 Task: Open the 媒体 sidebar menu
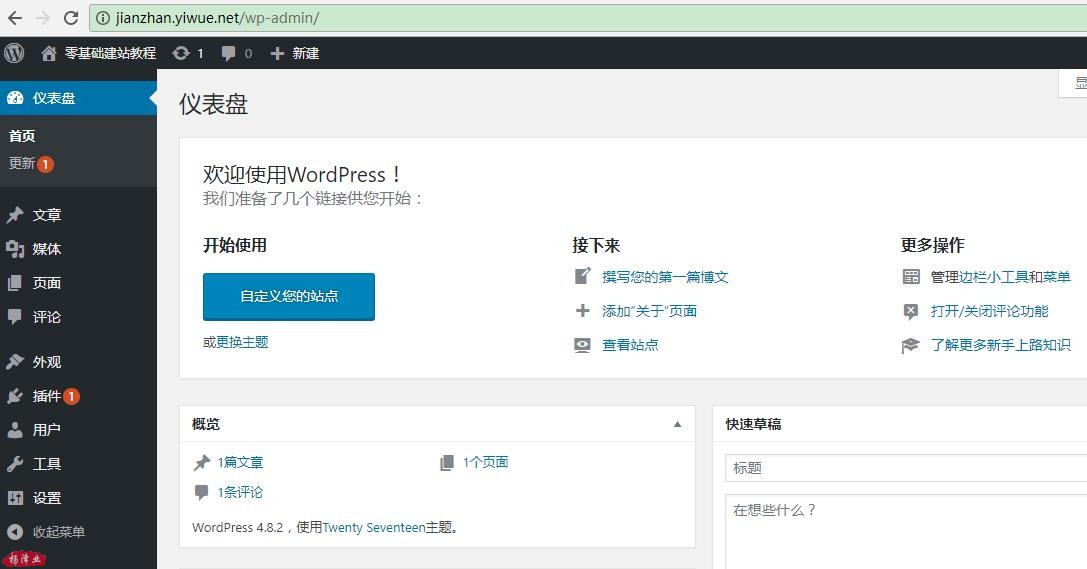[x=78, y=249]
